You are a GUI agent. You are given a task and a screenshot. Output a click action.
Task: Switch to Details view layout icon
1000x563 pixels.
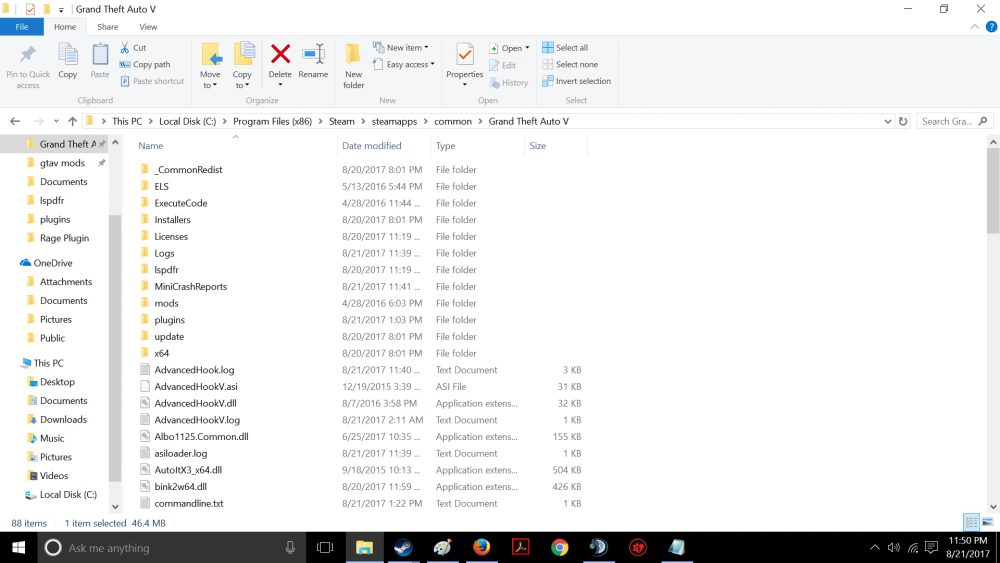[x=971, y=522]
